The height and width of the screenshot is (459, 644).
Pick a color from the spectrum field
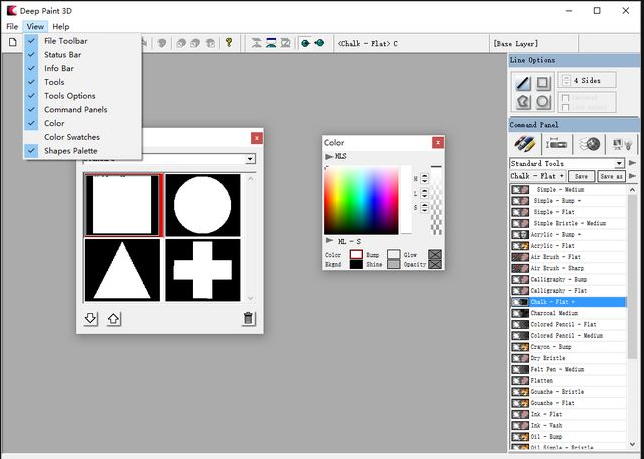360,198
